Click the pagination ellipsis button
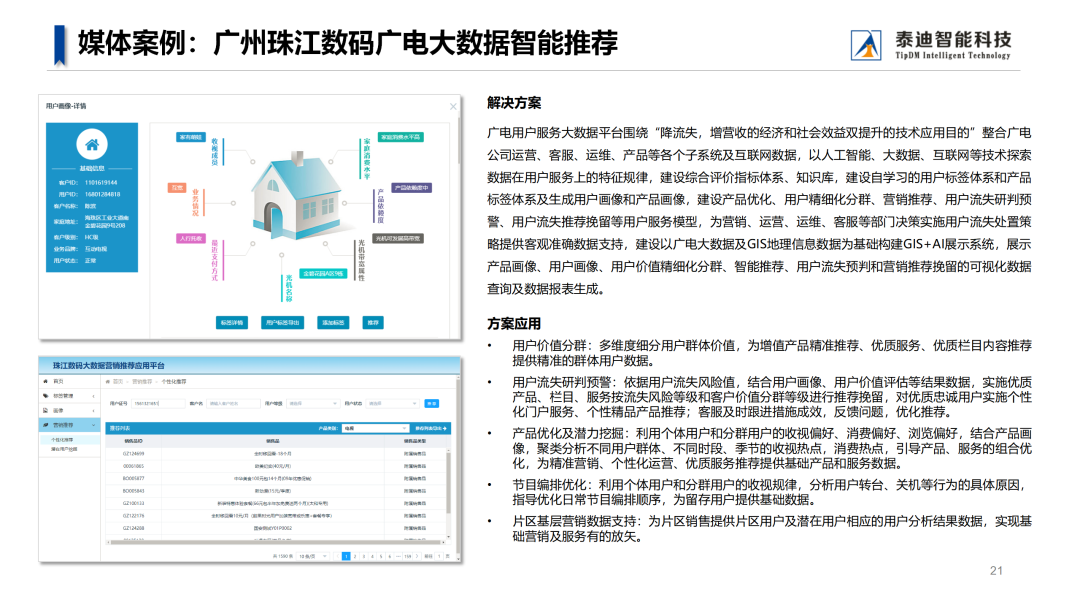1080x608 pixels. coord(398,556)
